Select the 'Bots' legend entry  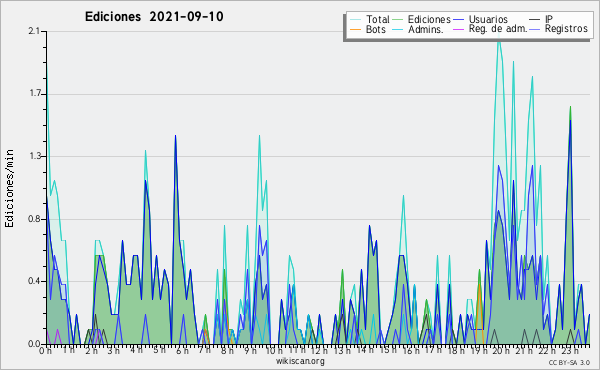click(376, 29)
